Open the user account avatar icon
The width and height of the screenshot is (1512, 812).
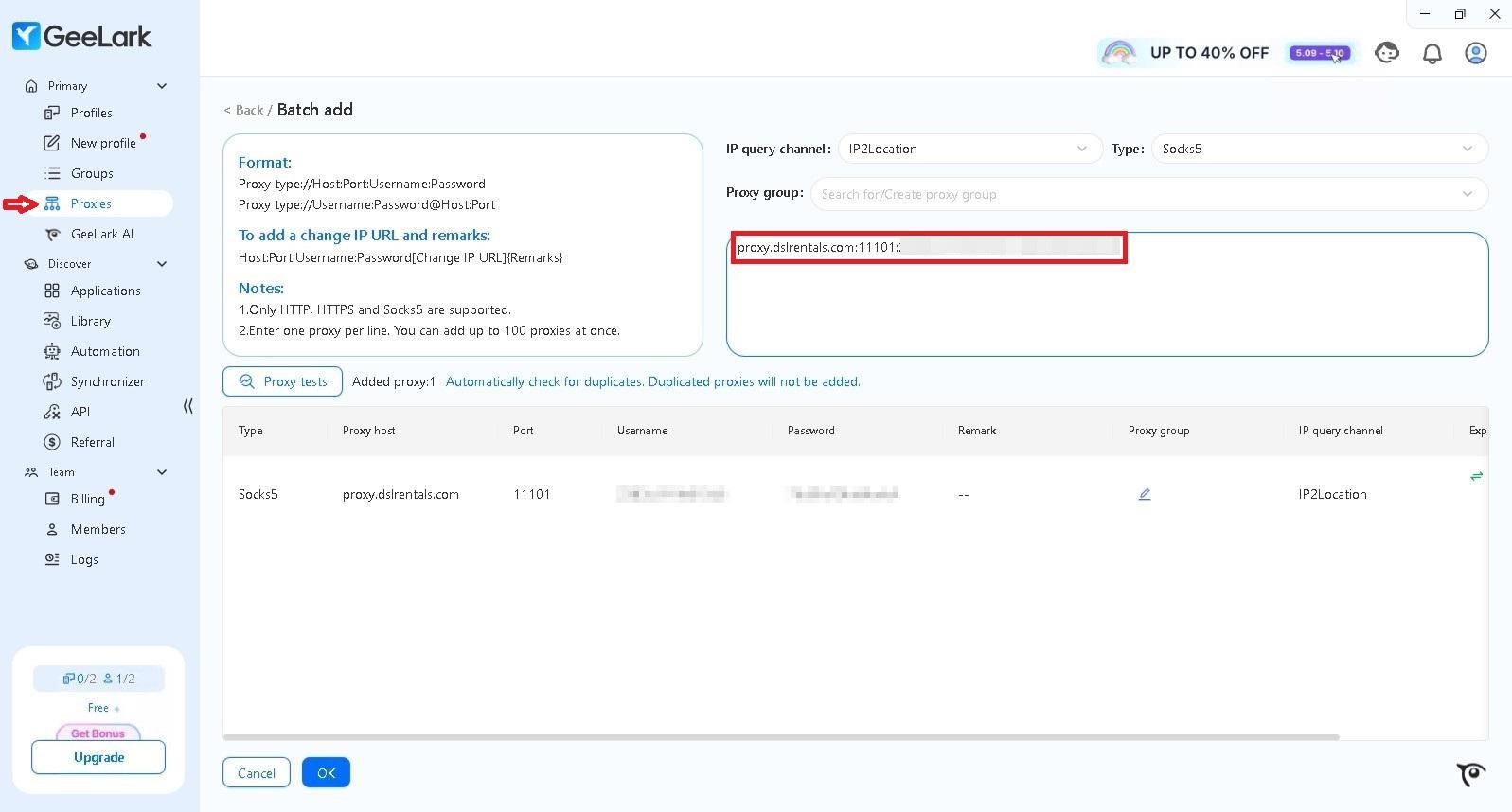point(1475,53)
